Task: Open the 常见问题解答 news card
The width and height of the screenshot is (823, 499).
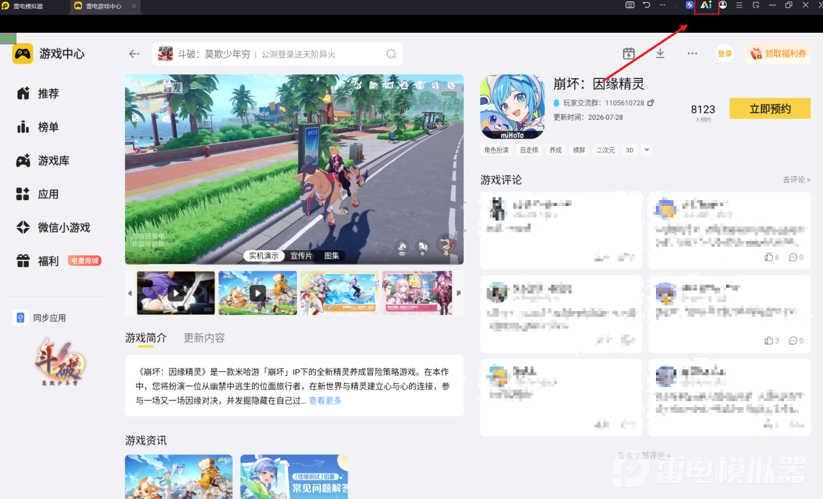Action: coord(294,476)
